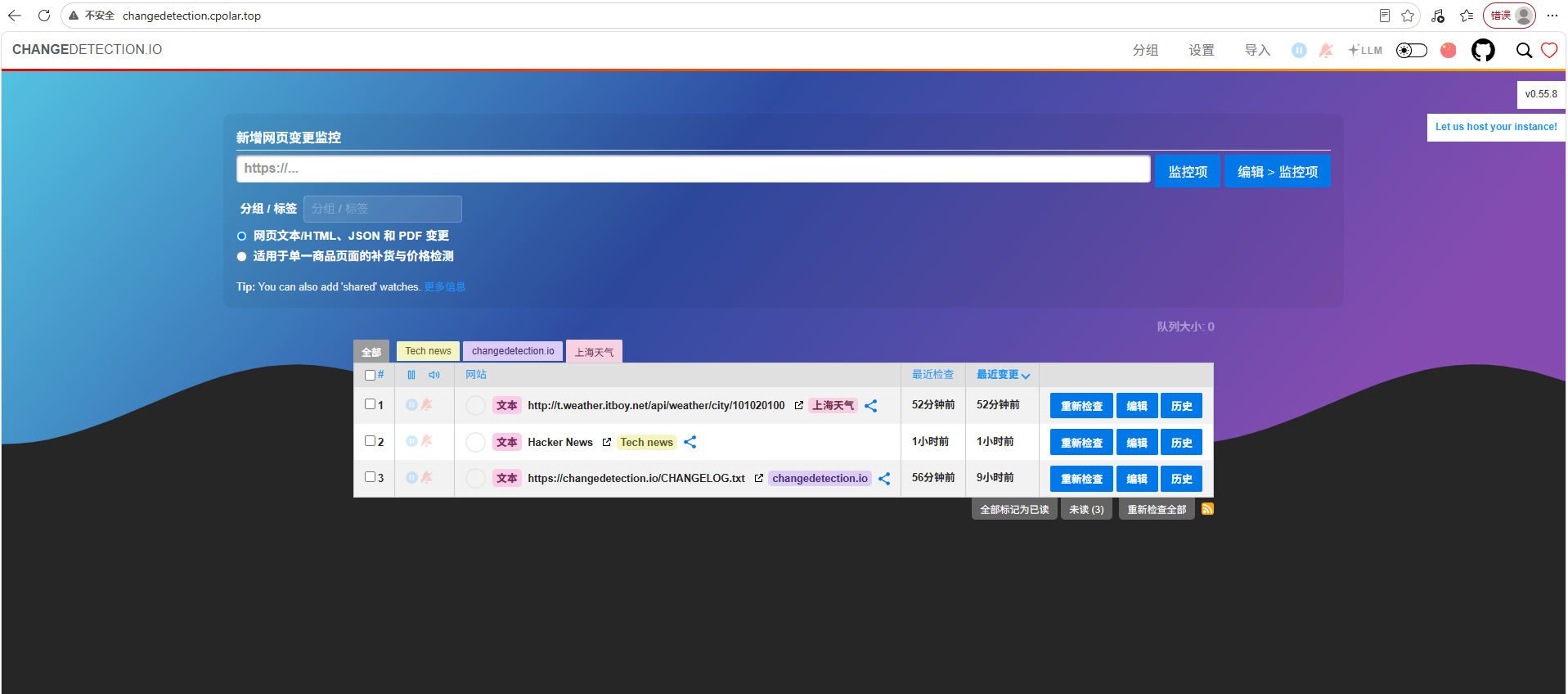Open the LLM sparkle option in header
The image size is (1568, 694).
pos(1365,50)
